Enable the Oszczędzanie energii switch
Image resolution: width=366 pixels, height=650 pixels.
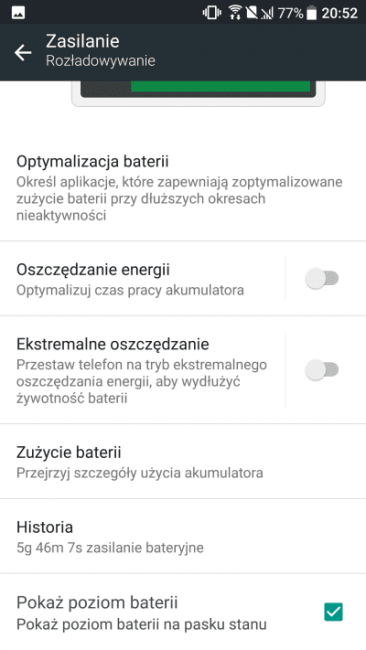coord(322,278)
